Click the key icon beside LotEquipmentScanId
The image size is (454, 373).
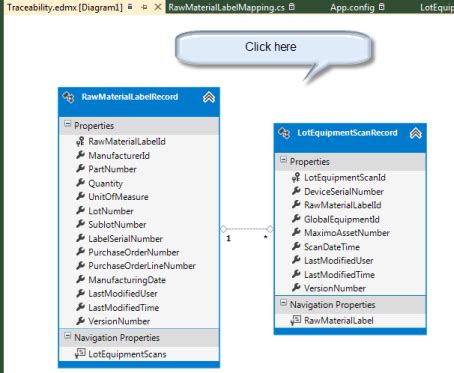(296, 177)
